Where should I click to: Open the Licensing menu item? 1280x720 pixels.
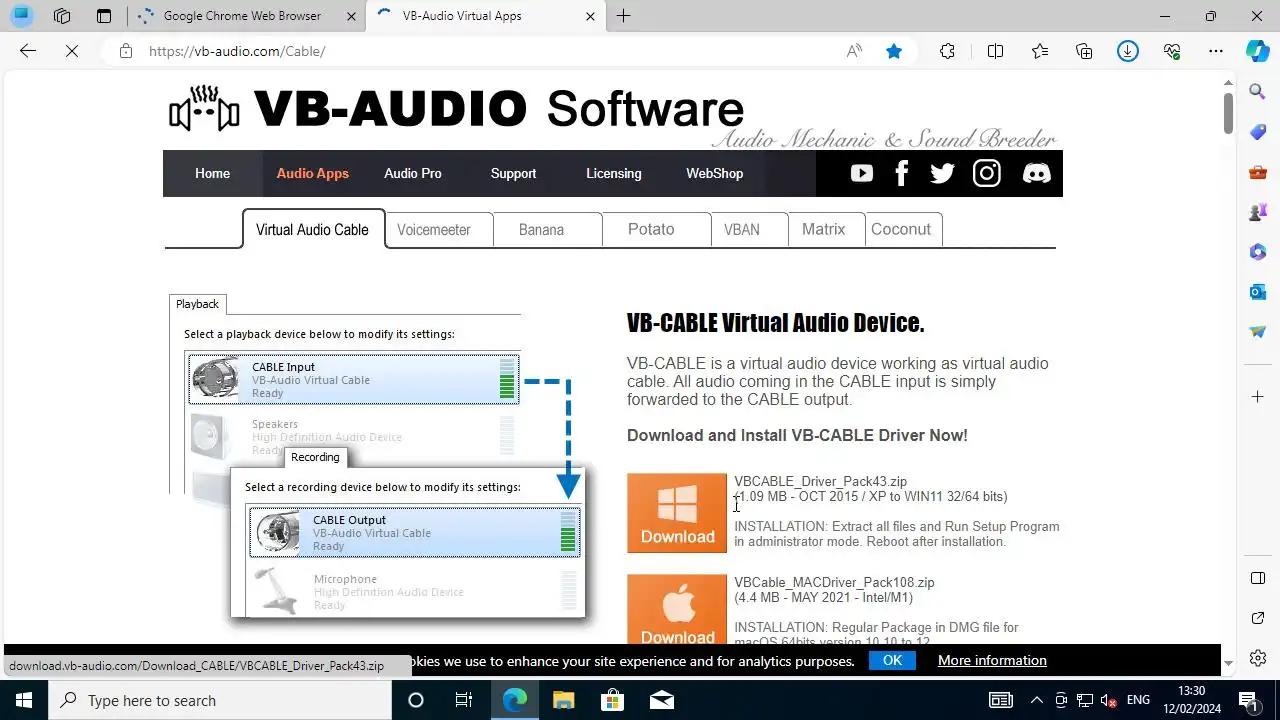614,173
